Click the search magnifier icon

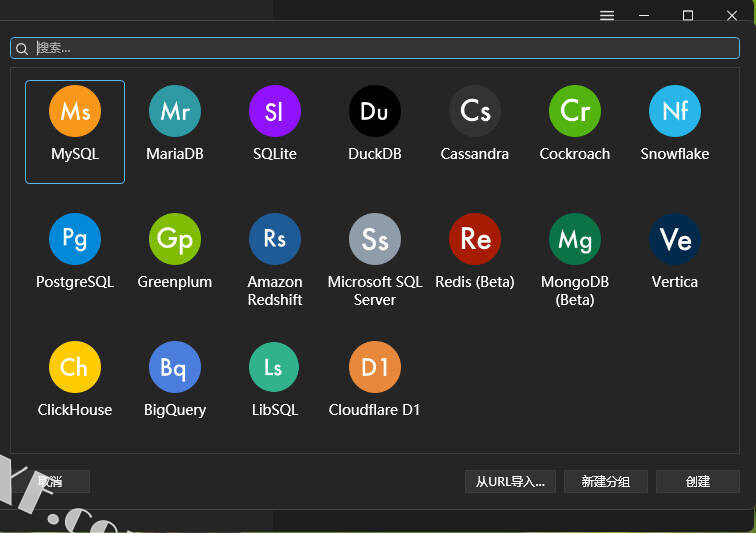(22, 48)
